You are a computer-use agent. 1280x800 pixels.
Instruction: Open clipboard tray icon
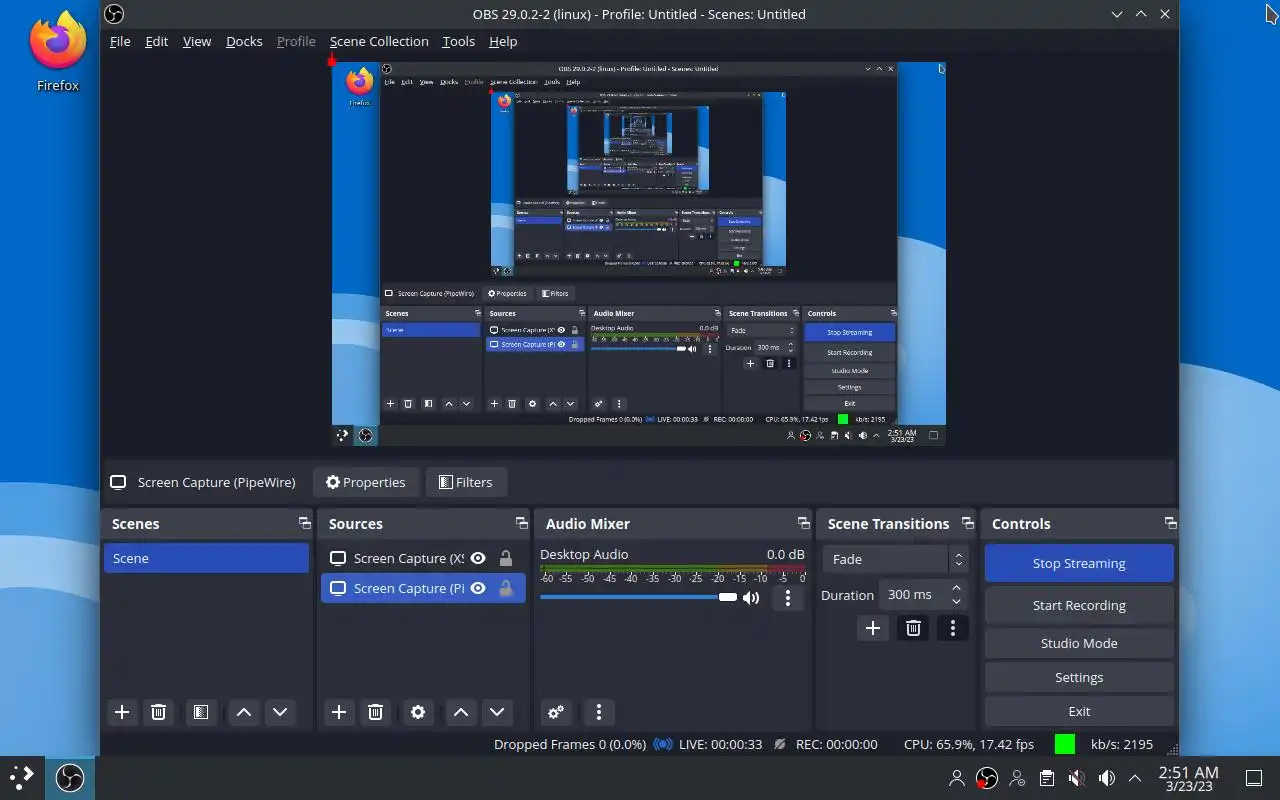pyautogui.click(x=1046, y=778)
